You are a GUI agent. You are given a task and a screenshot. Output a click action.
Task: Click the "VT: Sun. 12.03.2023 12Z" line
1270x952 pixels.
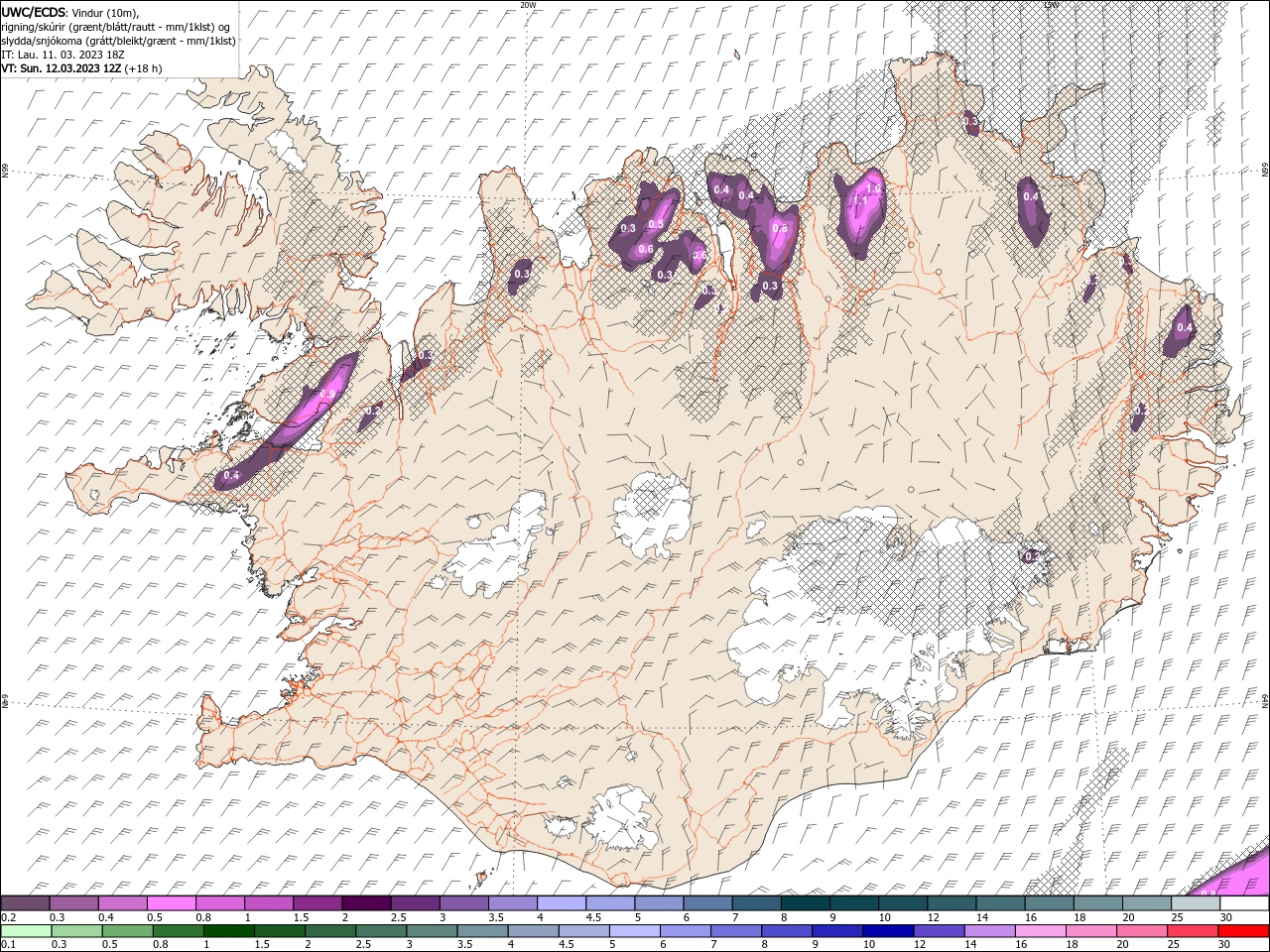(x=62, y=68)
